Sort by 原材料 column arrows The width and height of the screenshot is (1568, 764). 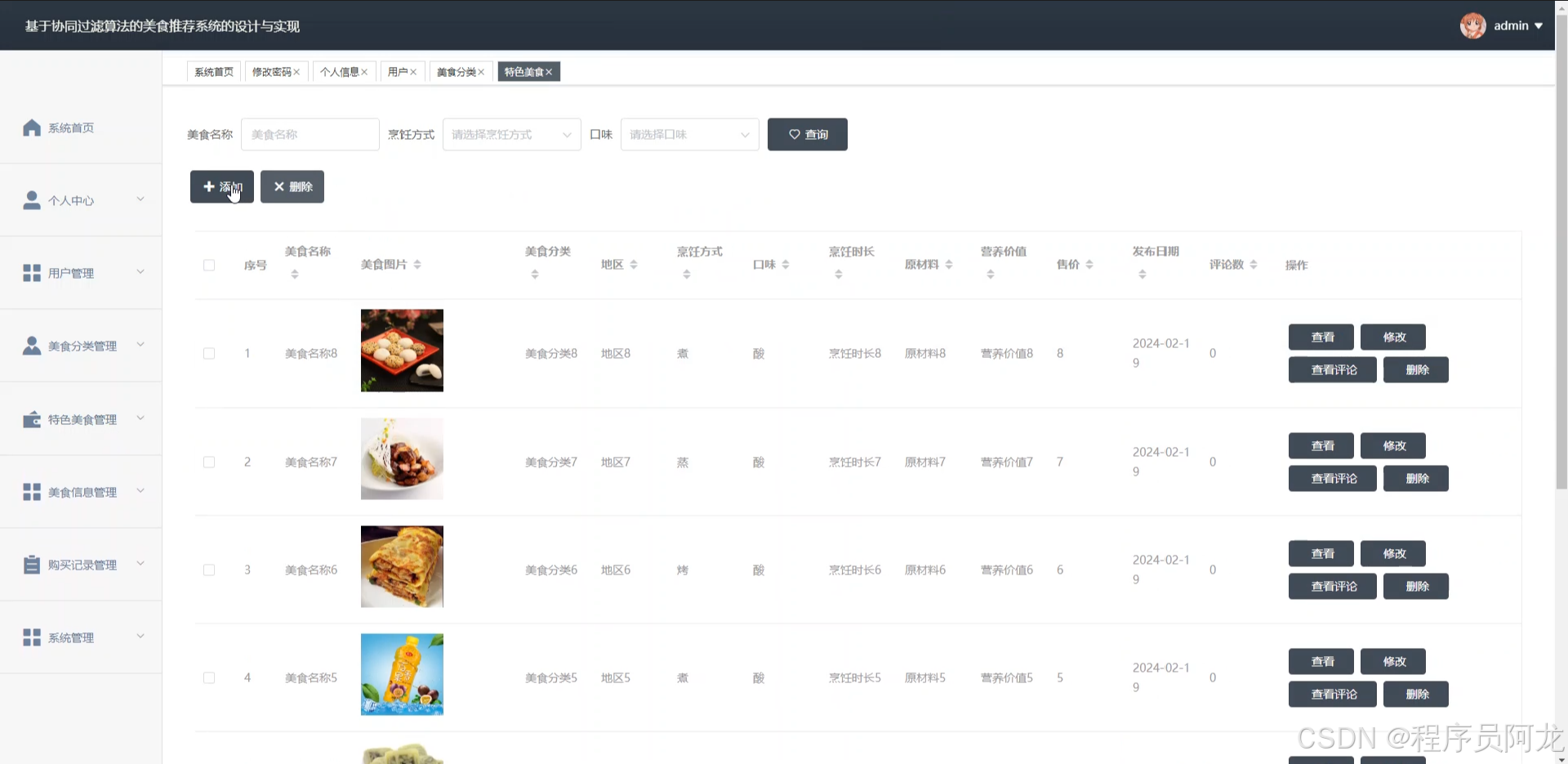949,264
